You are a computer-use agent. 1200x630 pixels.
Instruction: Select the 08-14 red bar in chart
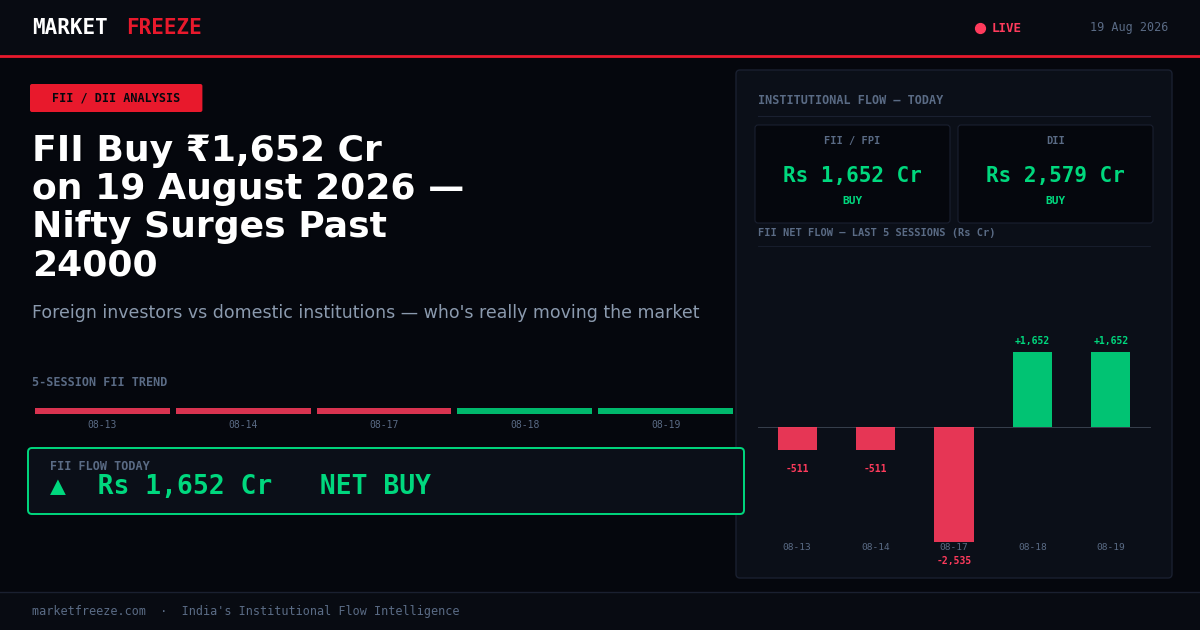pyautogui.click(x=875, y=438)
